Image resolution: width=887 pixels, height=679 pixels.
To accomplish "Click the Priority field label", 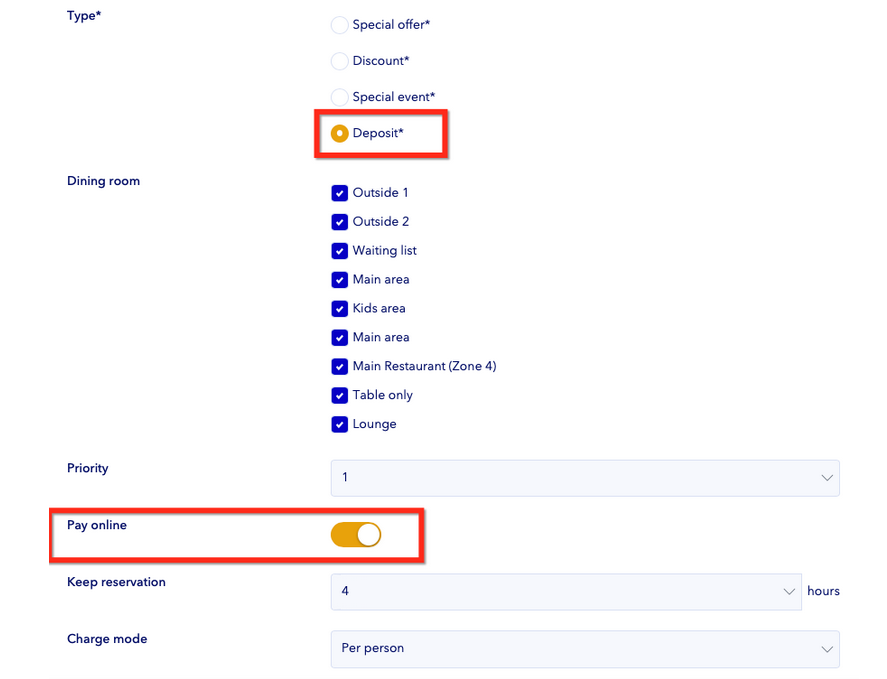I will pos(87,468).
